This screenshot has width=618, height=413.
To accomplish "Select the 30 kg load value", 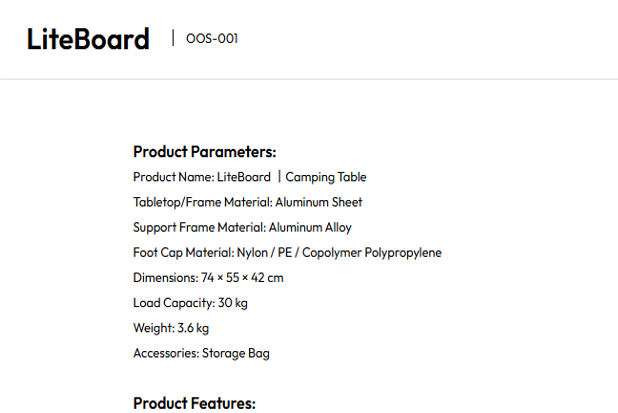I will pyautogui.click(x=233, y=302).
